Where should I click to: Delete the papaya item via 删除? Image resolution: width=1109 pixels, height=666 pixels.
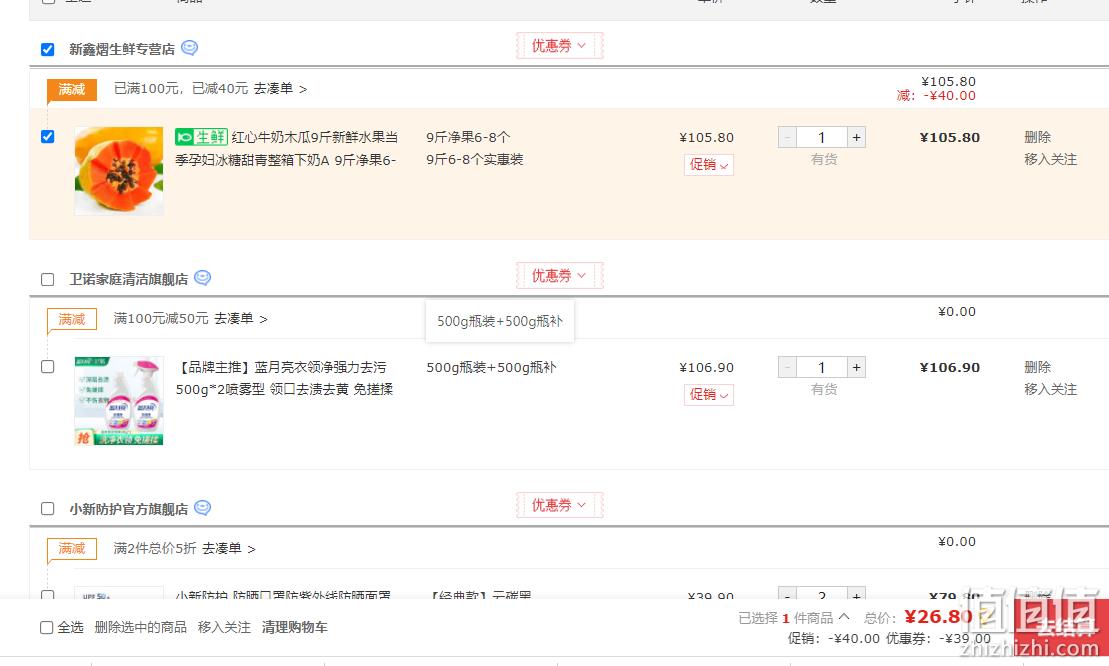point(1038,137)
